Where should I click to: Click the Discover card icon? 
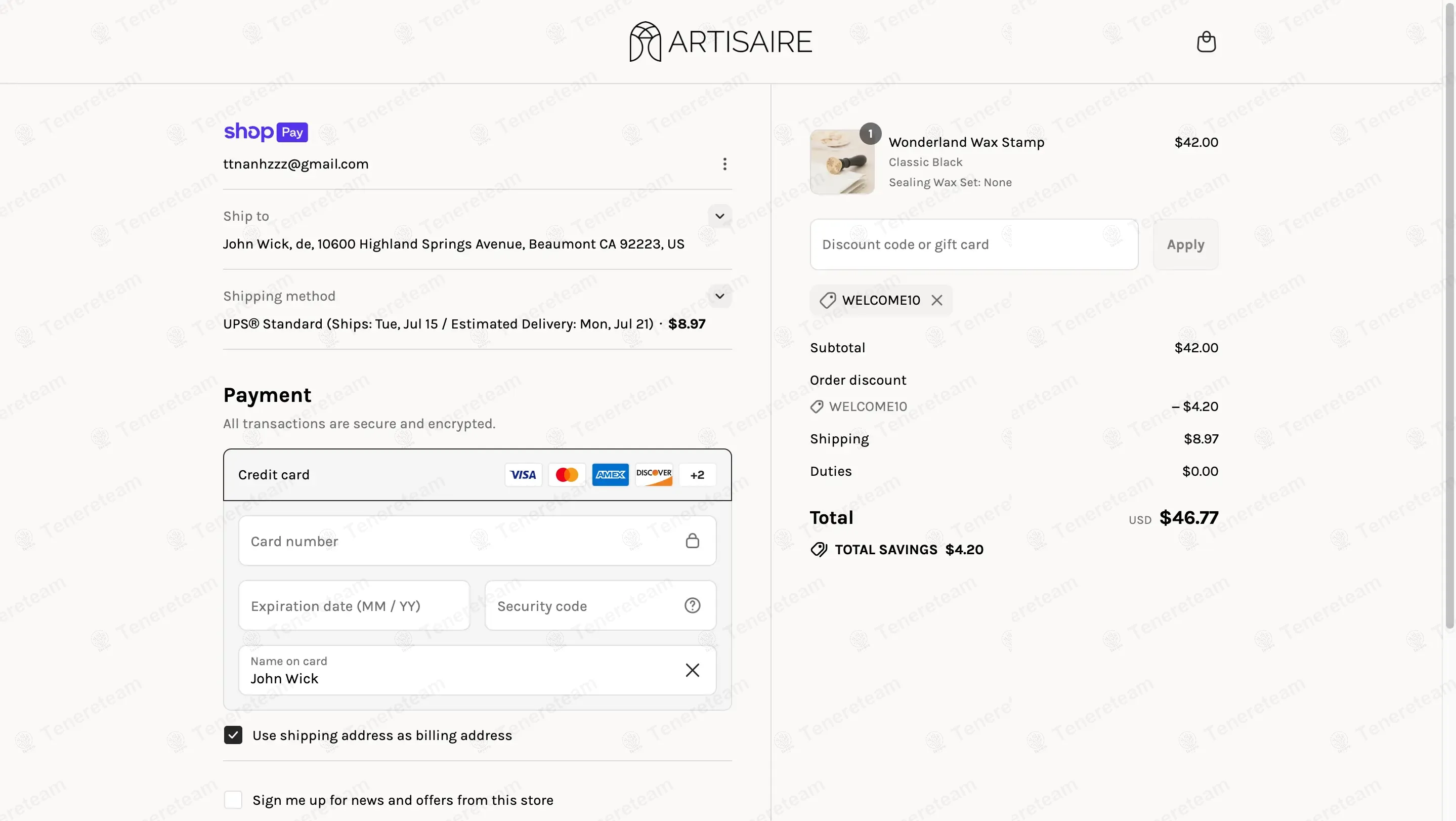point(654,474)
